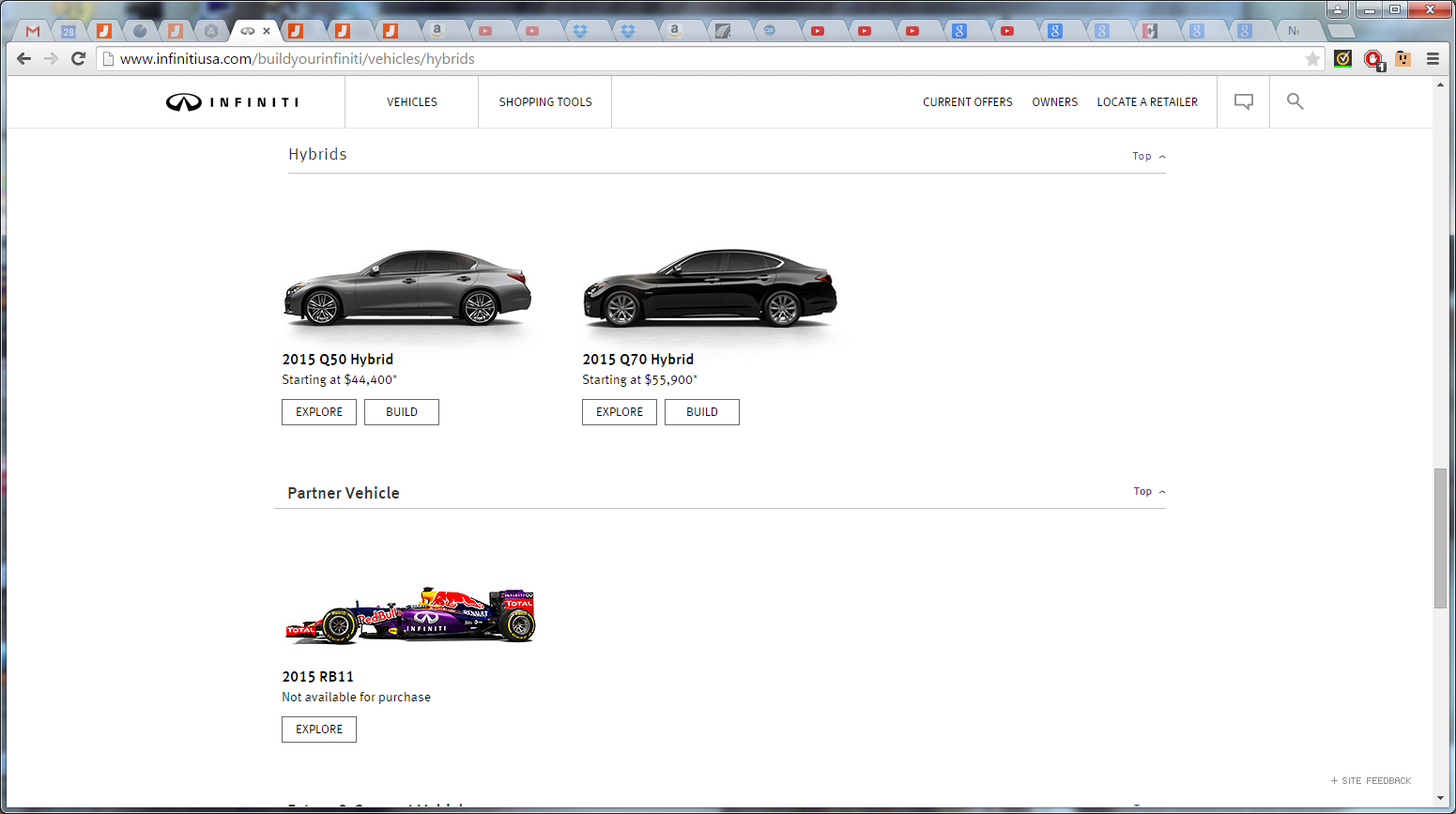Click the orange extension icon beside the menu

pyautogui.click(x=1403, y=58)
